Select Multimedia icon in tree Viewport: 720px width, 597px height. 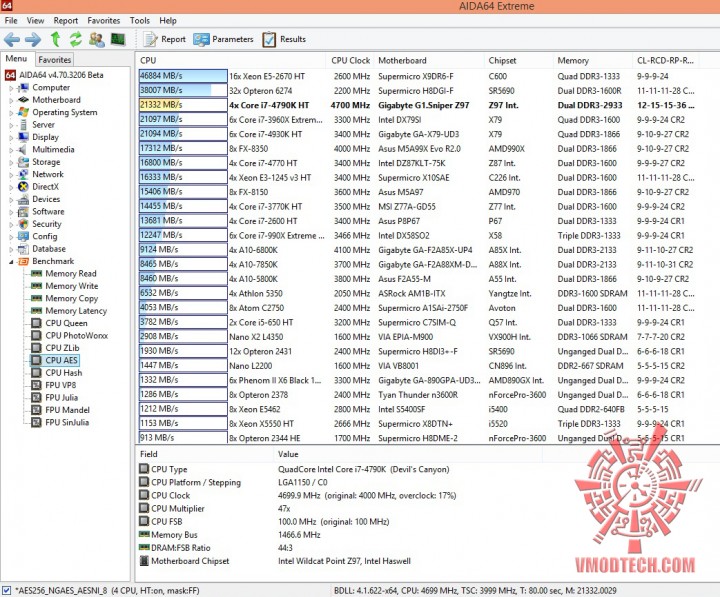click(23, 150)
